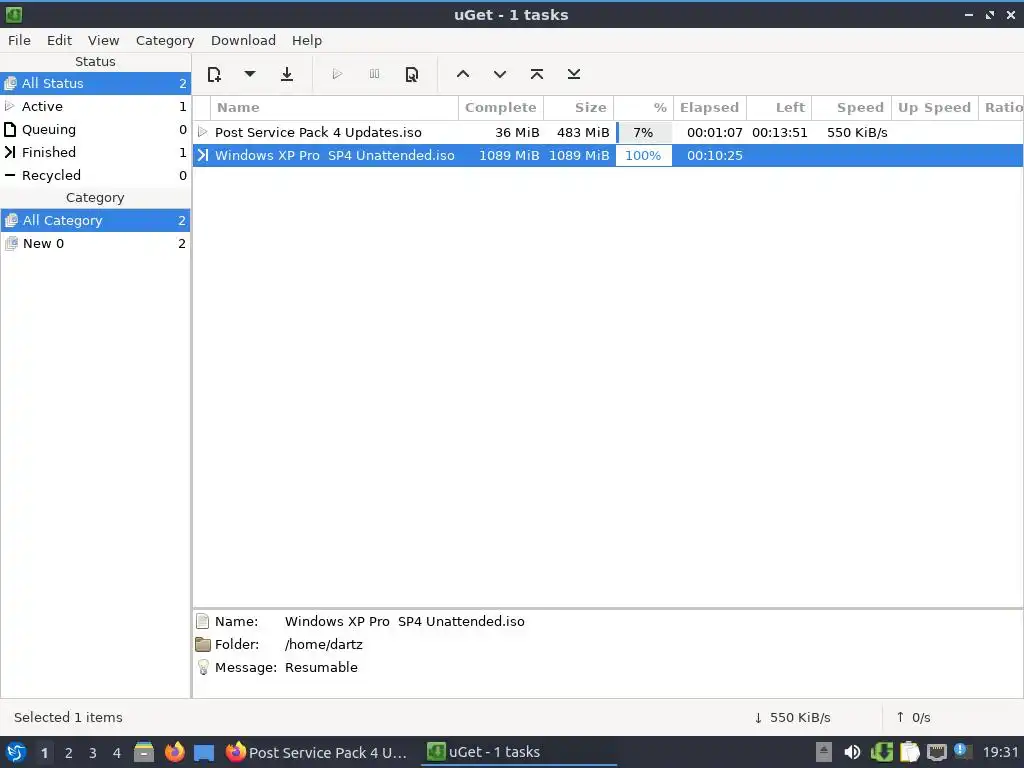This screenshot has width=1024, height=768.
Task: Click Selected 1 items status text
Action: (68, 717)
